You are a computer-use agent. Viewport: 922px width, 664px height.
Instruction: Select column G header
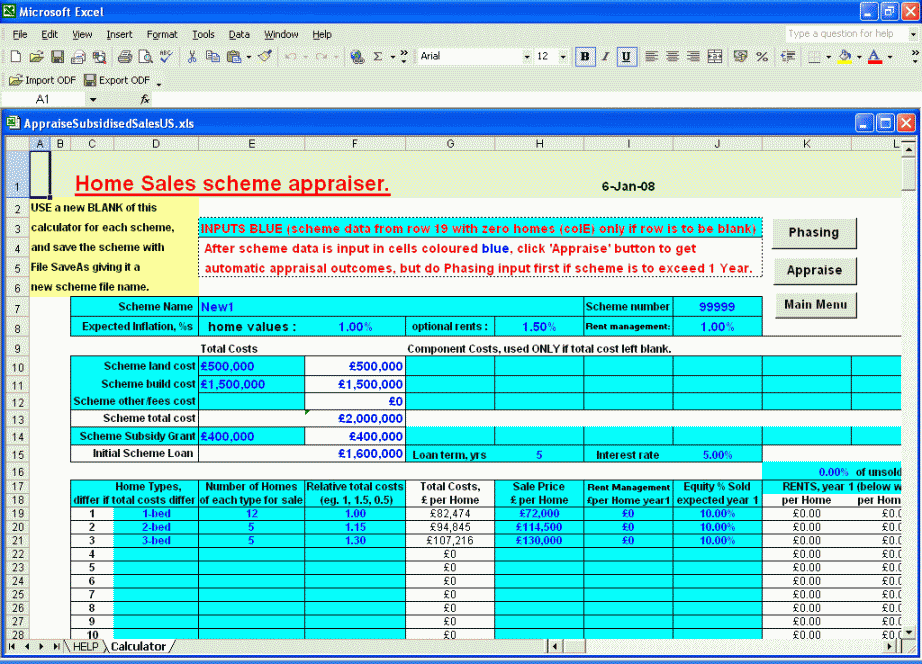point(450,144)
